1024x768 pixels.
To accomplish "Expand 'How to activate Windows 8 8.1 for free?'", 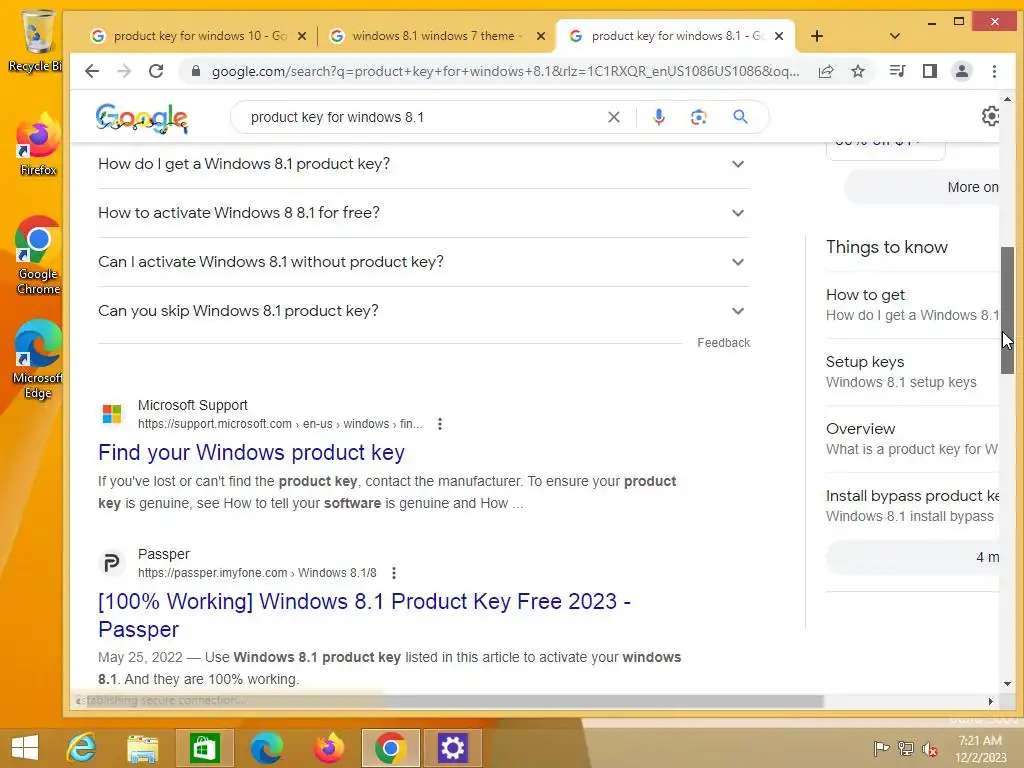I will tap(423, 213).
